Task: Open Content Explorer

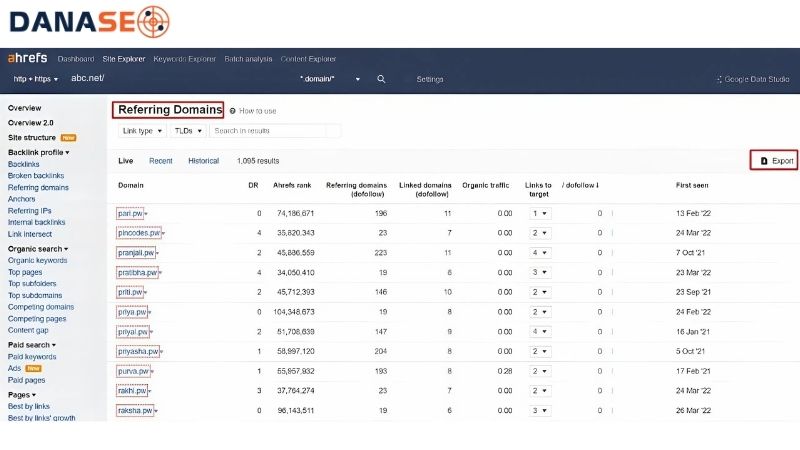Action: 308,59
